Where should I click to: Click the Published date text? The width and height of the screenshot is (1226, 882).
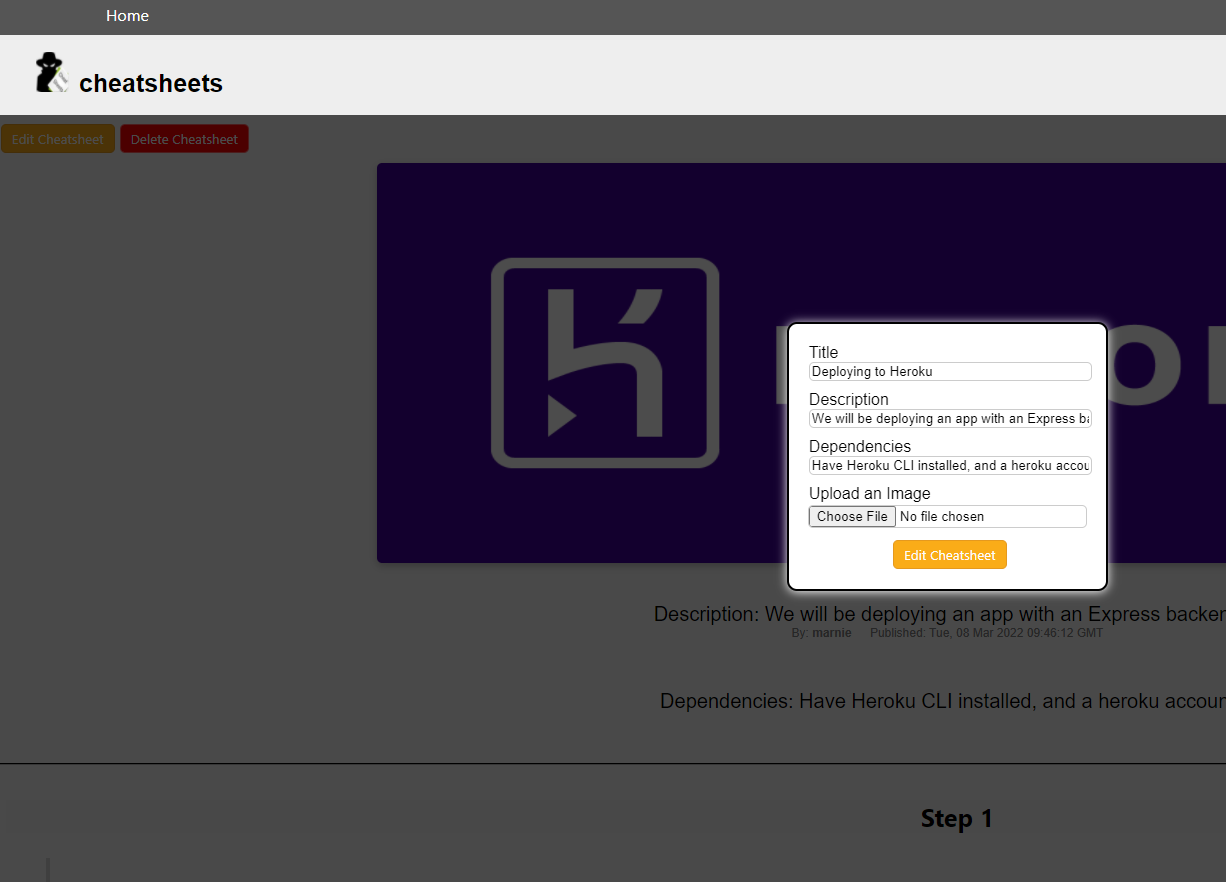click(986, 633)
